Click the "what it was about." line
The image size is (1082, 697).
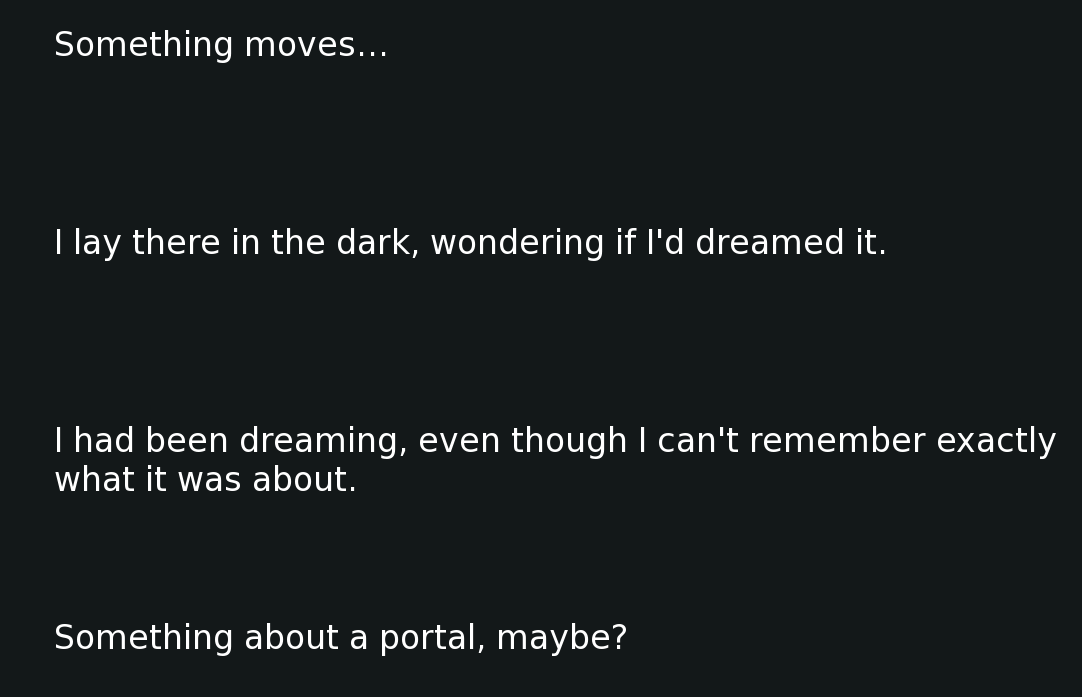tap(205, 481)
